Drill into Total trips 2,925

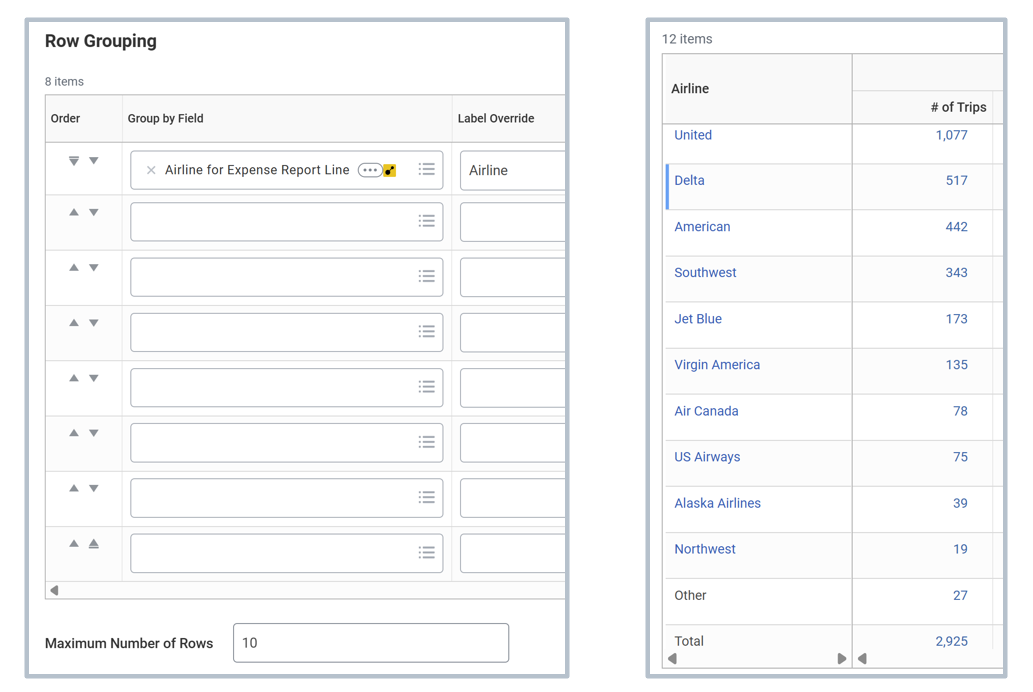[x=951, y=641]
